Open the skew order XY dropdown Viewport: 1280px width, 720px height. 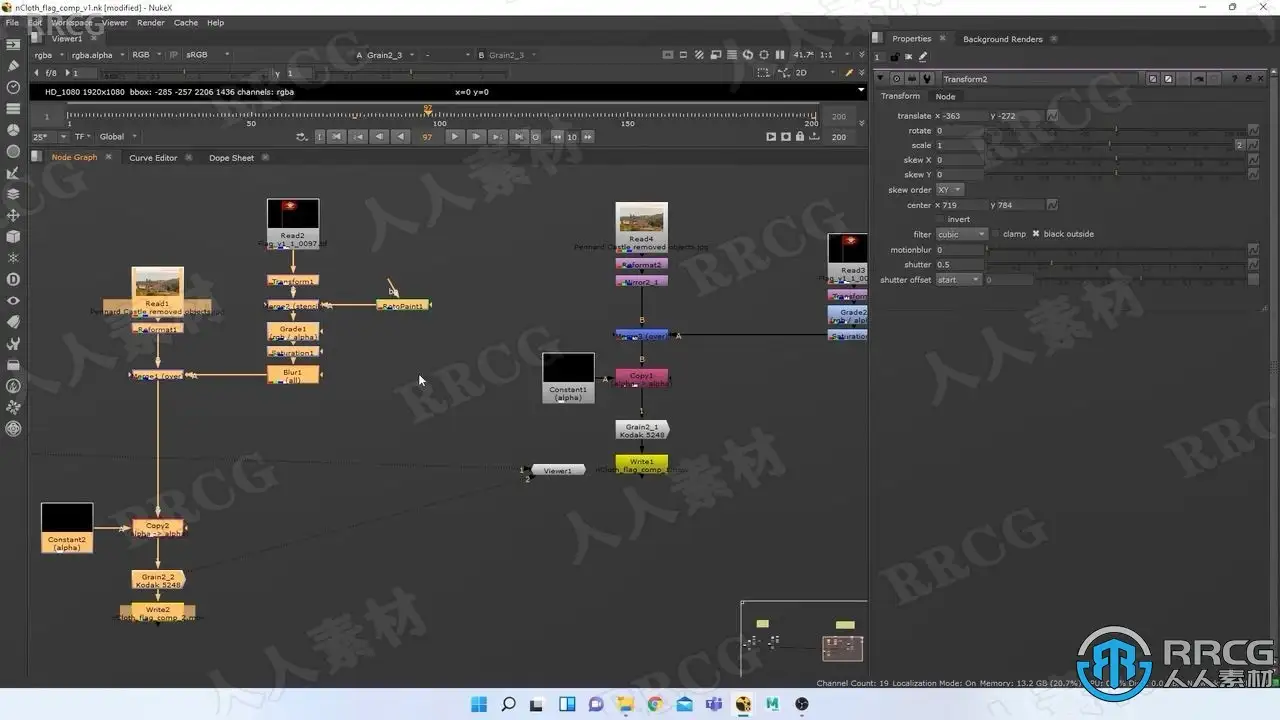[x=949, y=190]
